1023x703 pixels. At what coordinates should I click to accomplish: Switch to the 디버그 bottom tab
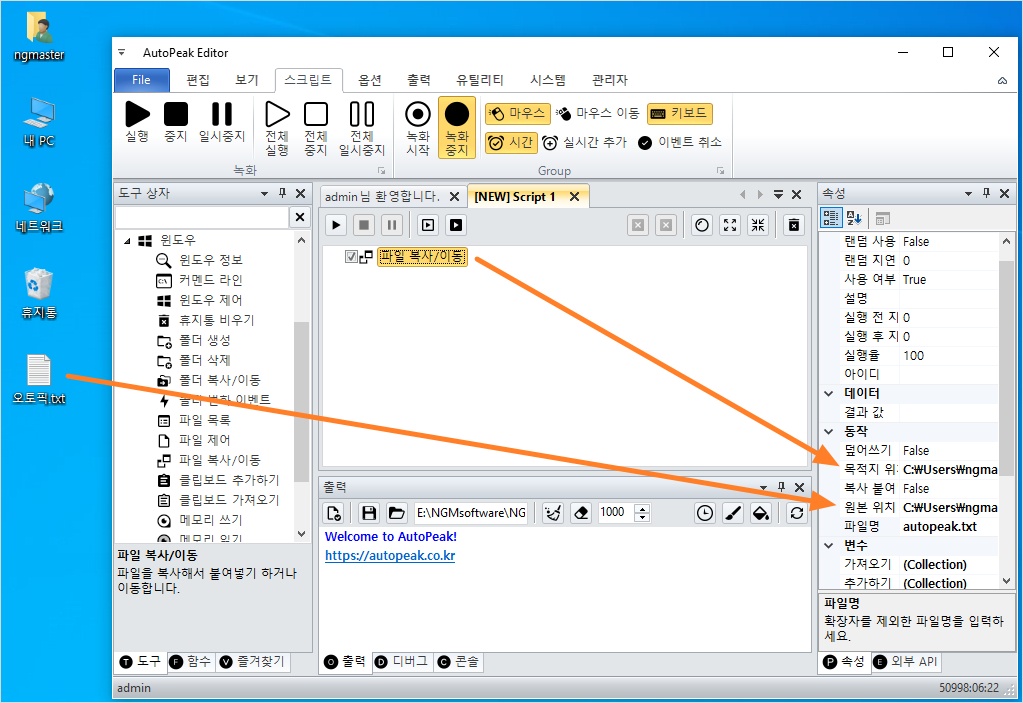[x=403, y=662]
